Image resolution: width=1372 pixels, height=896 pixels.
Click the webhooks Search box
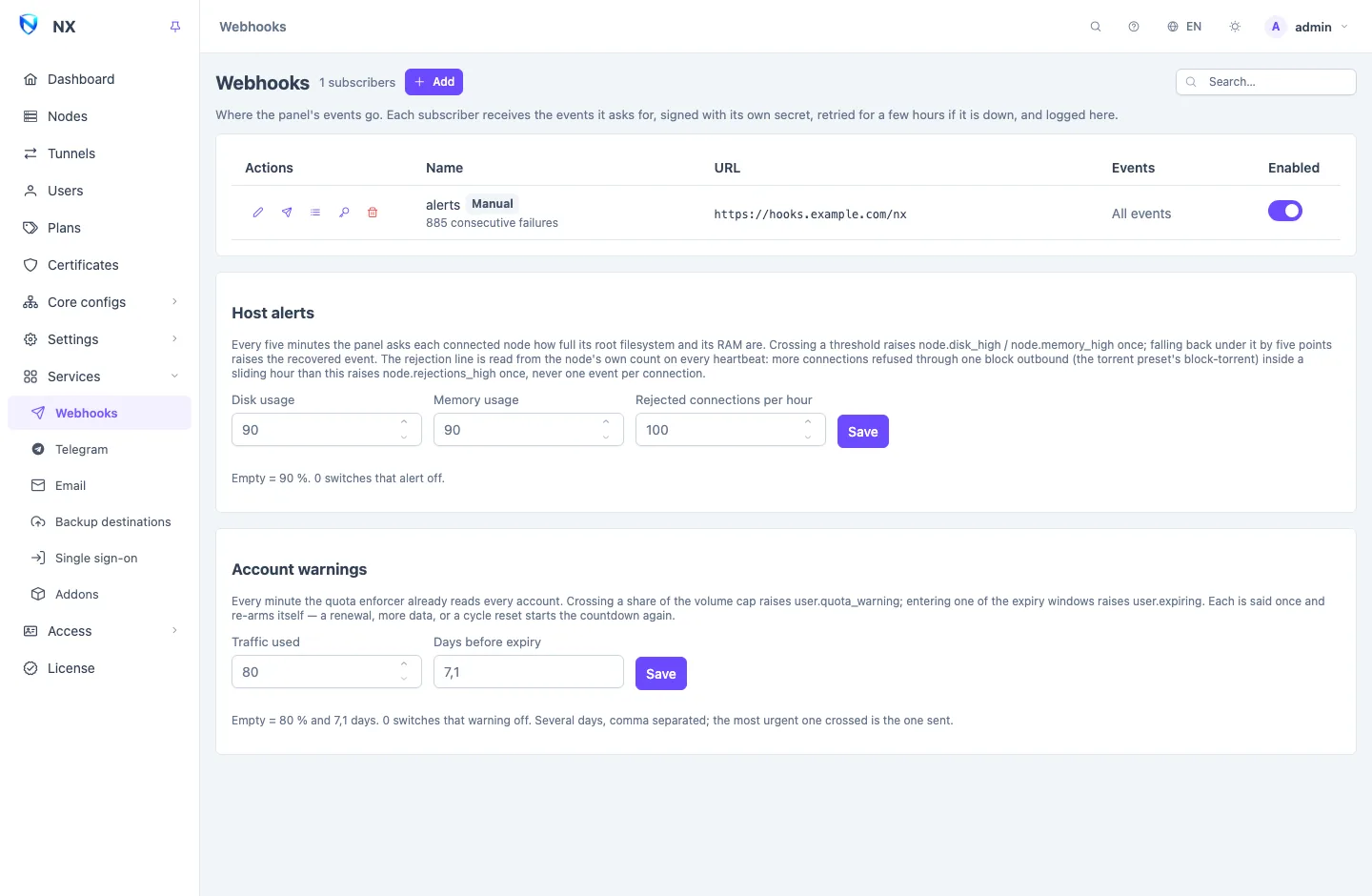point(1265,82)
